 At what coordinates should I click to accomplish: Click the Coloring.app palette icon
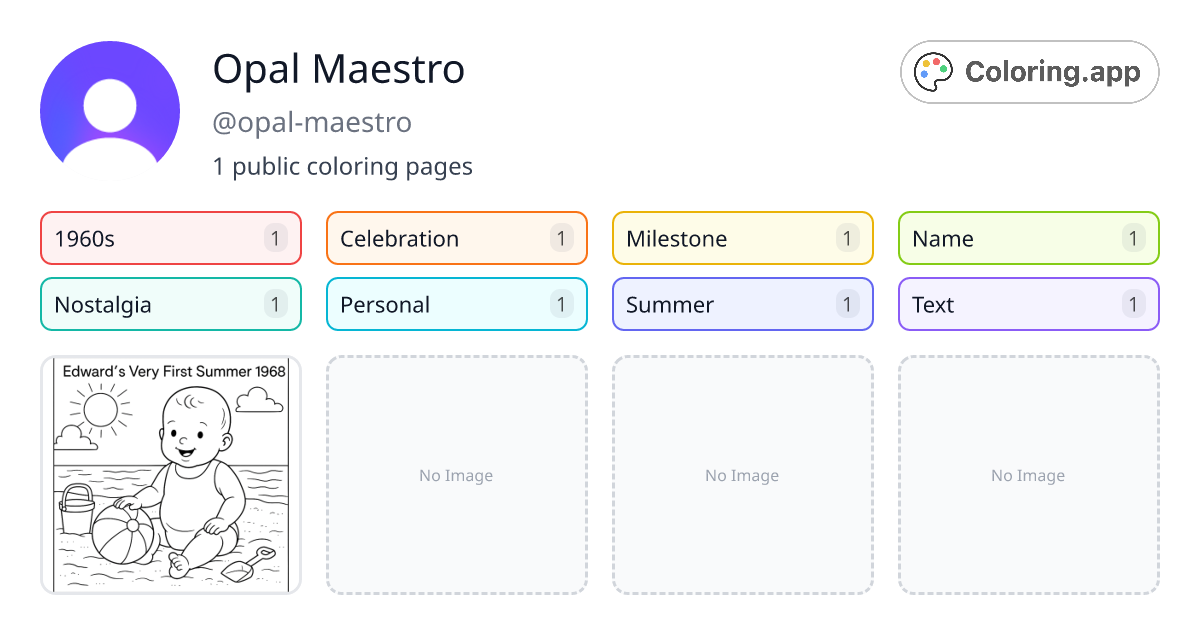pos(933,71)
